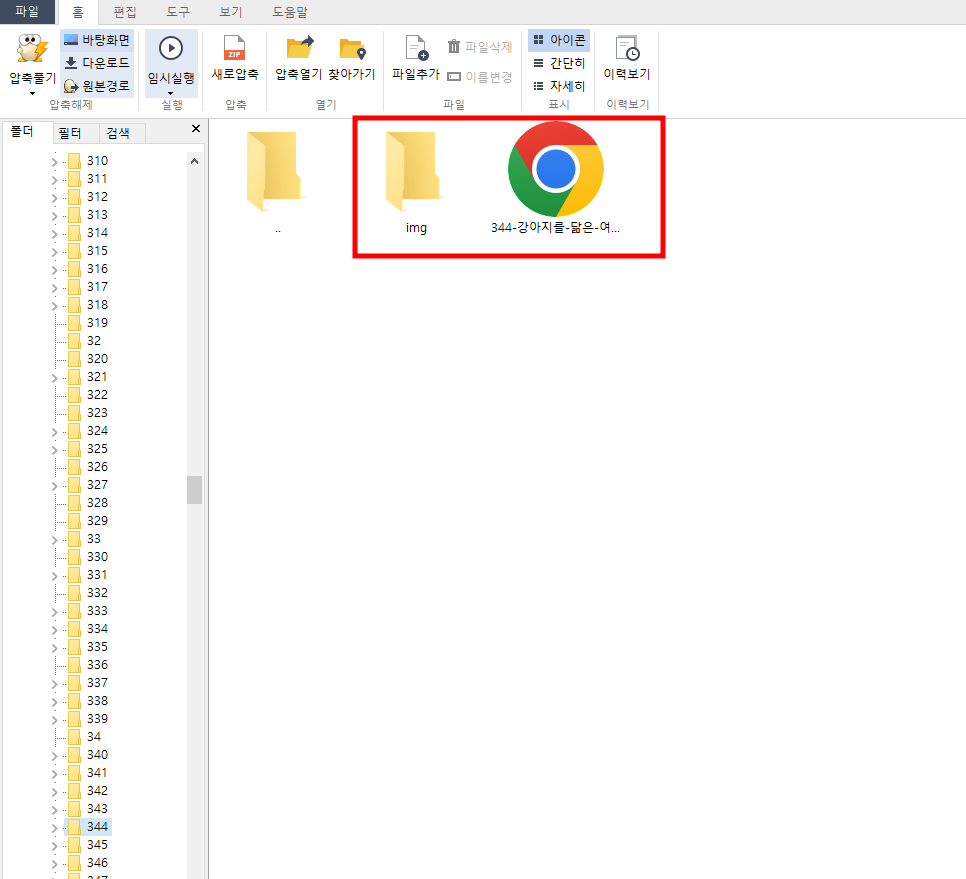Select the Chrome HTML file 344-강아지를-닮은-여...
Viewport: 966px width, 879px height.
(x=555, y=179)
